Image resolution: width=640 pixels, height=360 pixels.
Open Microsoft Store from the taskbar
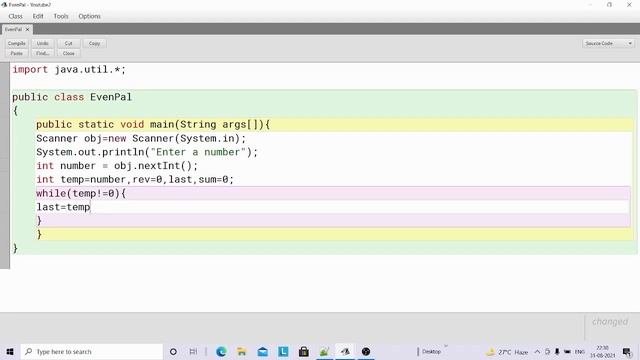(x=304, y=351)
